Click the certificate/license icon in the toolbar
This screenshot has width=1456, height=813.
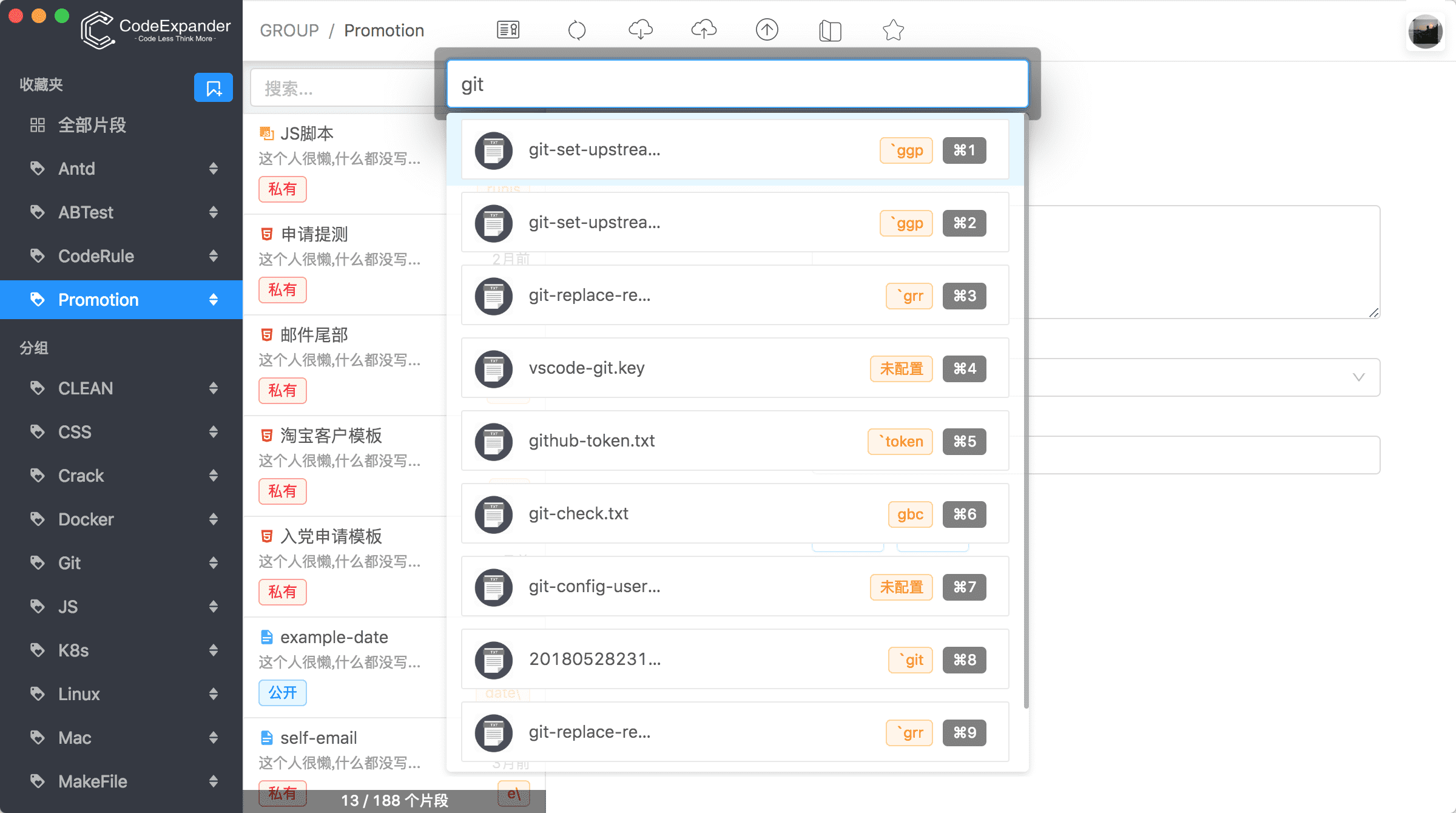(508, 30)
